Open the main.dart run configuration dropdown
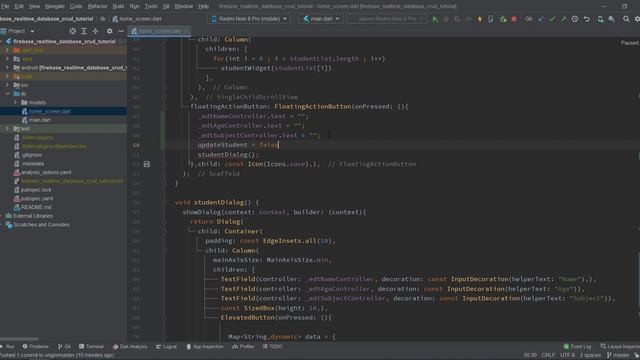640x360 pixels. tap(321, 19)
